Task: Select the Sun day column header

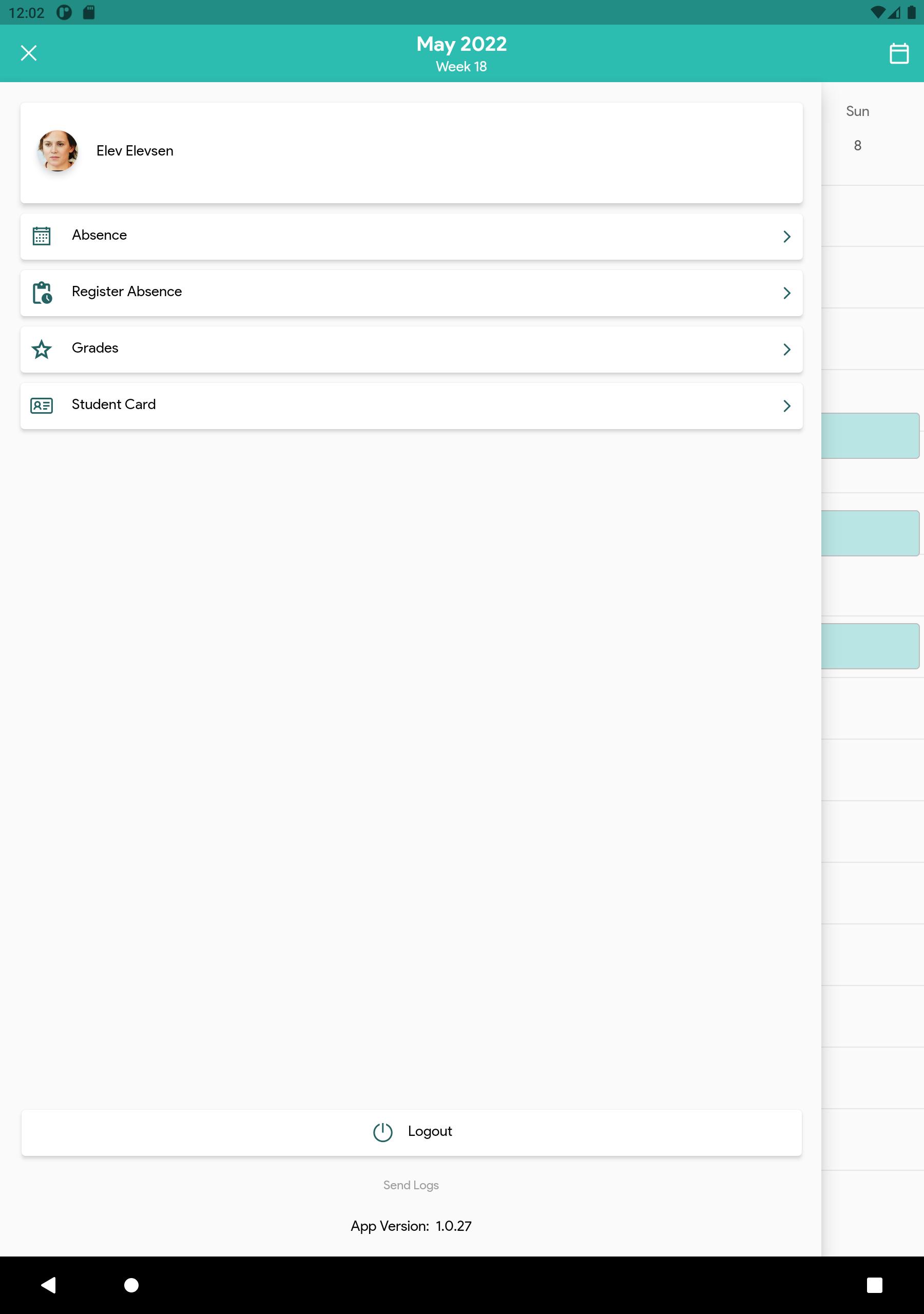Action: (858, 111)
